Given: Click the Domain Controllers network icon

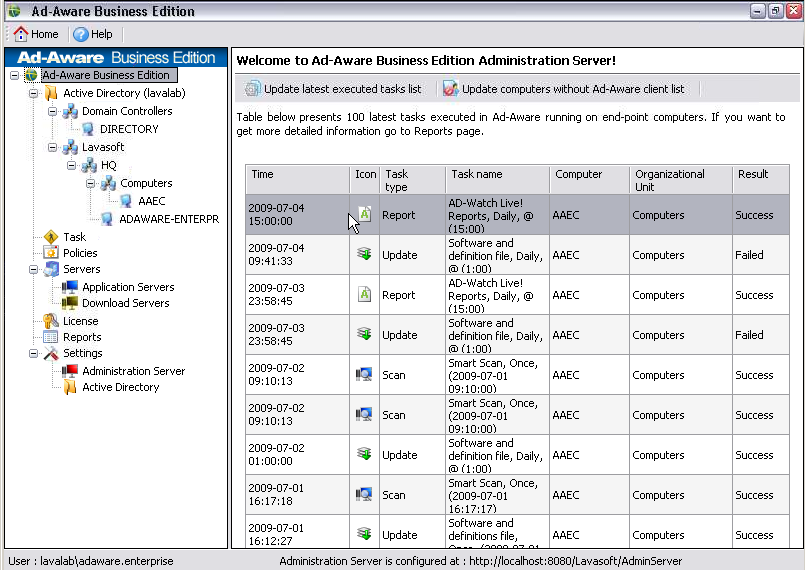Looking at the screenshot, I should click(70, 111).
